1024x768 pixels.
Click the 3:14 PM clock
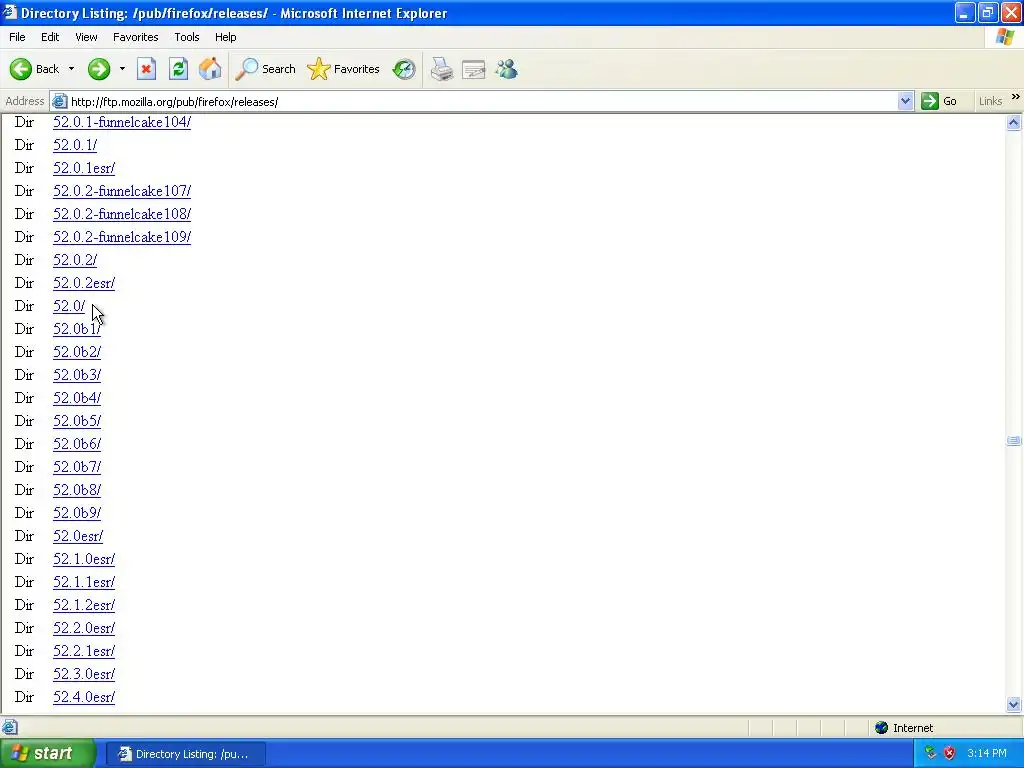point(987,753)
